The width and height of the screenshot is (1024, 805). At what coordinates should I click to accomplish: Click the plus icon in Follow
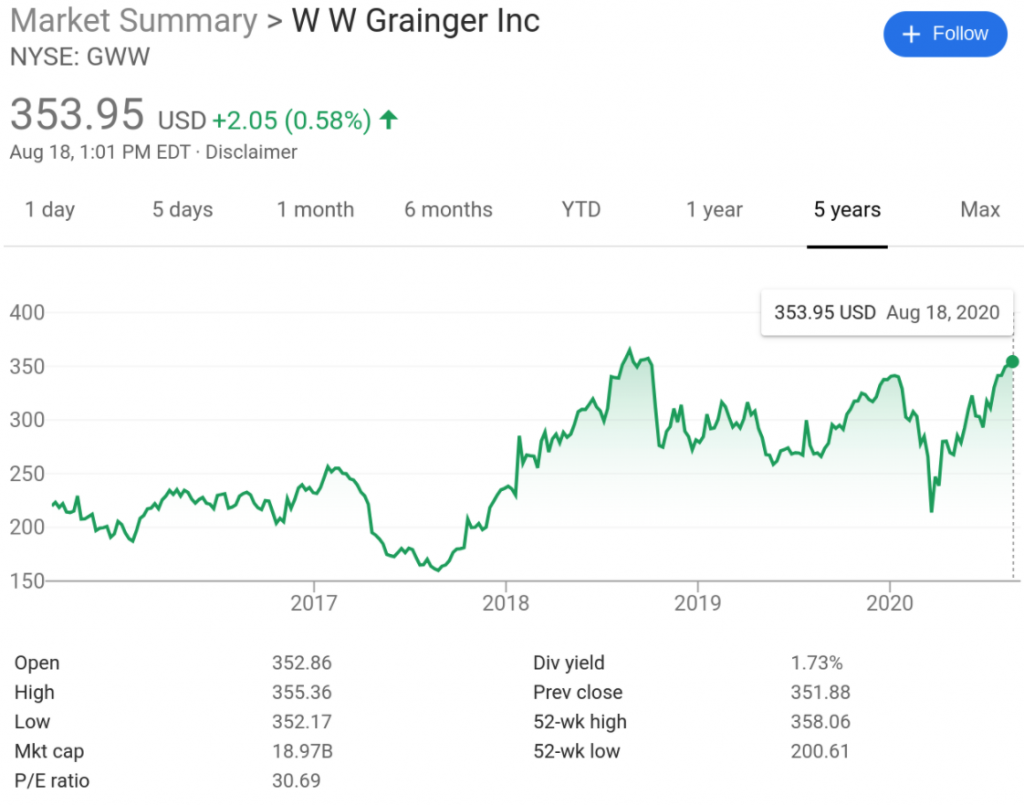pyautogui.click(x=910, y=34)
